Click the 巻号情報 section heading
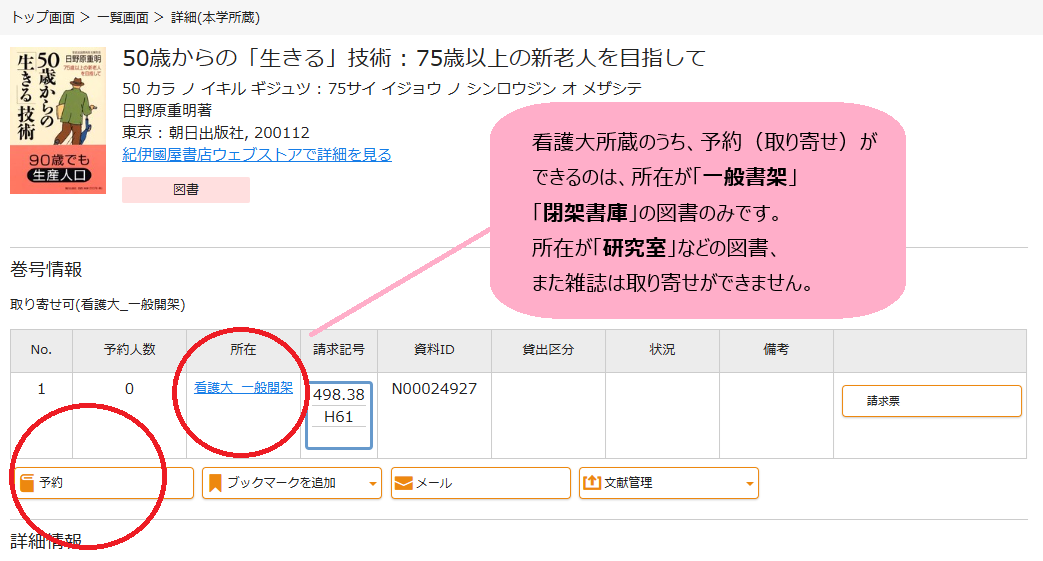 (46, 269)
